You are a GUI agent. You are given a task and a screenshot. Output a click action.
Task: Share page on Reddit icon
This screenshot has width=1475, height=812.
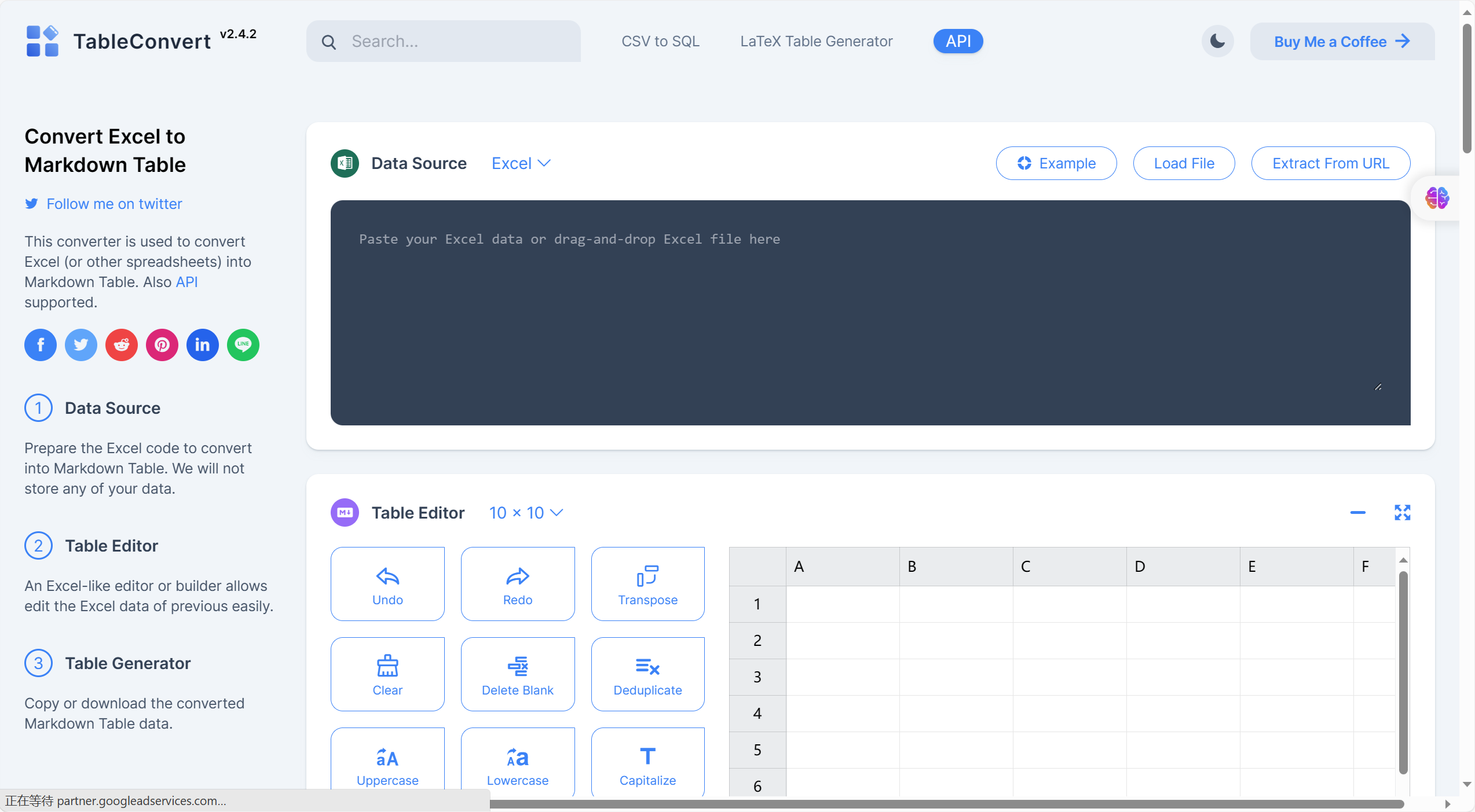coord(122,345)
